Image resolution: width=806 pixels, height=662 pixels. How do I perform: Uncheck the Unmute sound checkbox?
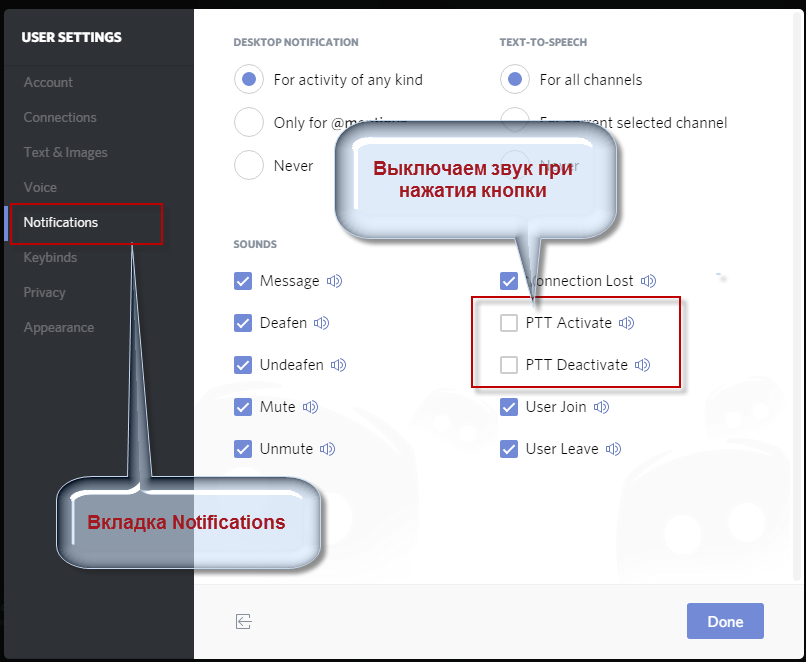(x=243, y=449)
